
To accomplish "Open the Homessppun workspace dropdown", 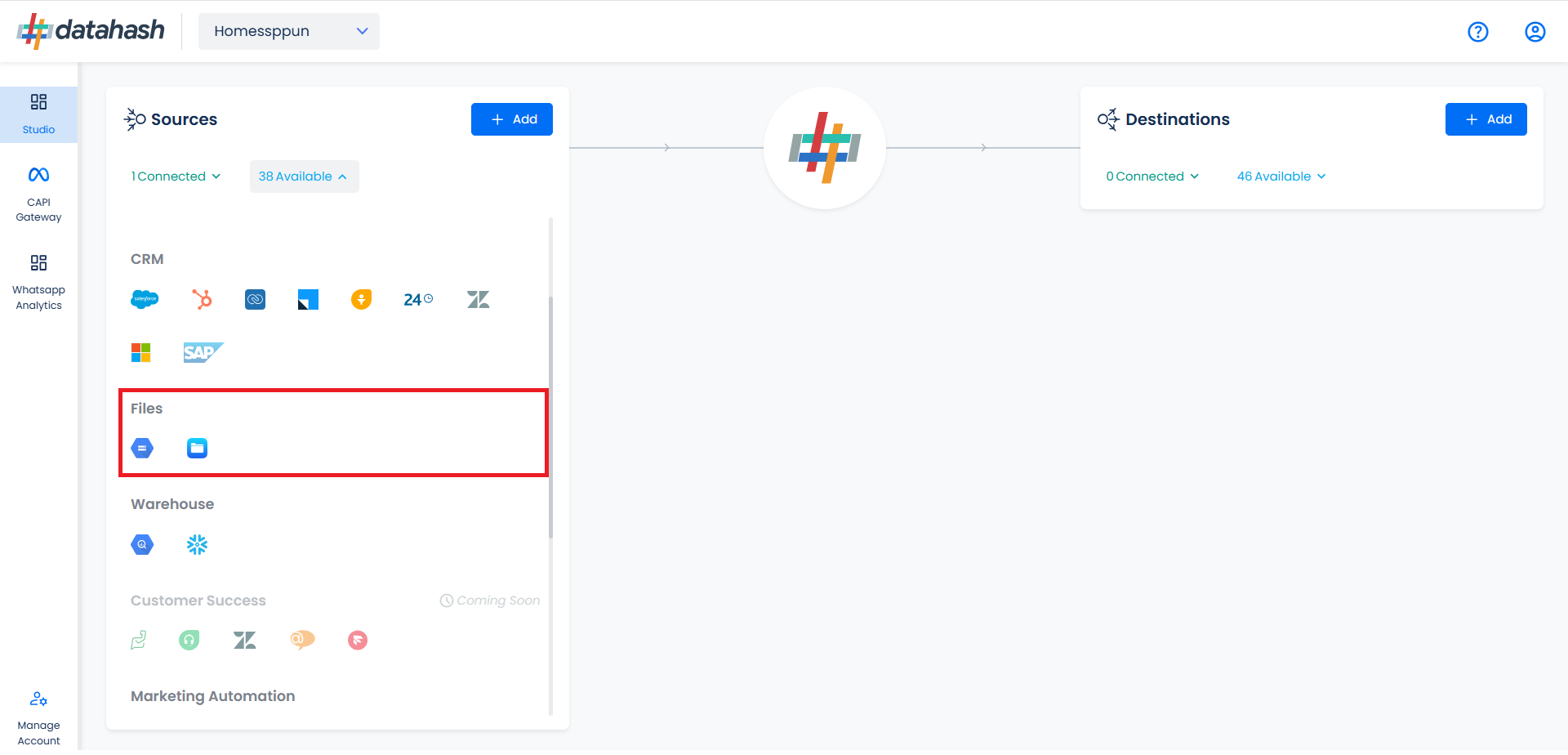I will [289, 31].
